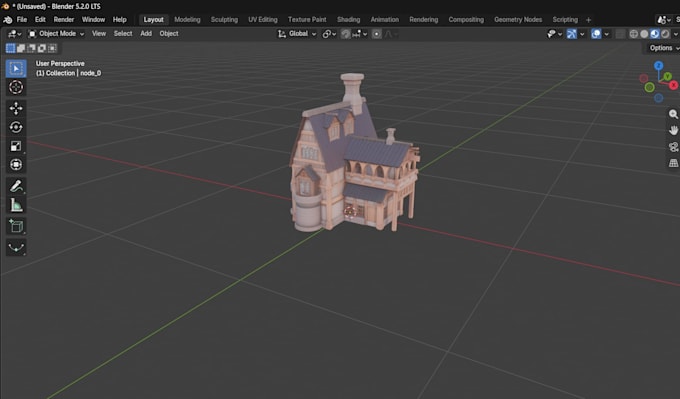Open the Geometry Nodes workspace tab
This screenshot has width=680, height=399.
coord(518,20)
